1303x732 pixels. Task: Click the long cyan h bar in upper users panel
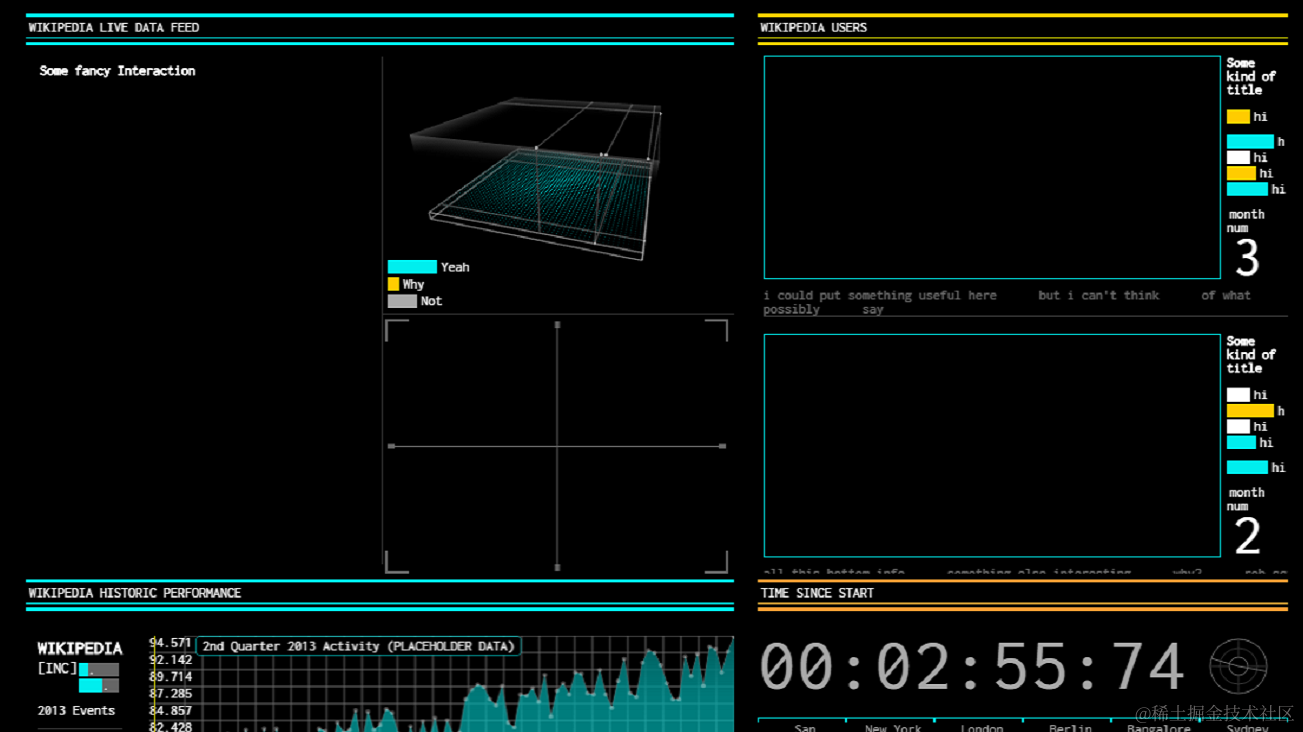click(x=1250, y=142)
